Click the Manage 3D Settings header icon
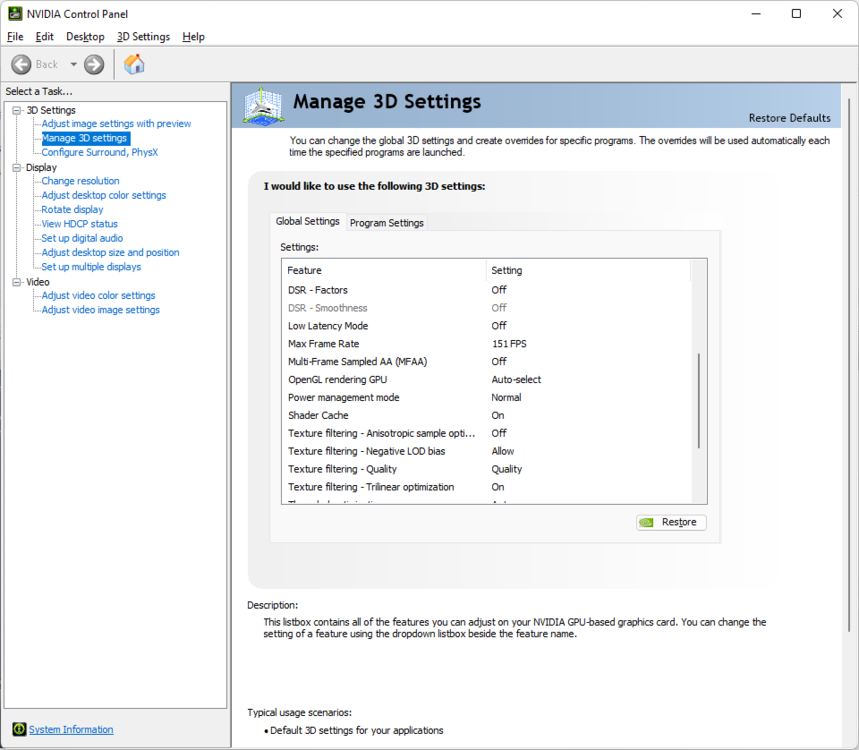 tap(264, 106)
